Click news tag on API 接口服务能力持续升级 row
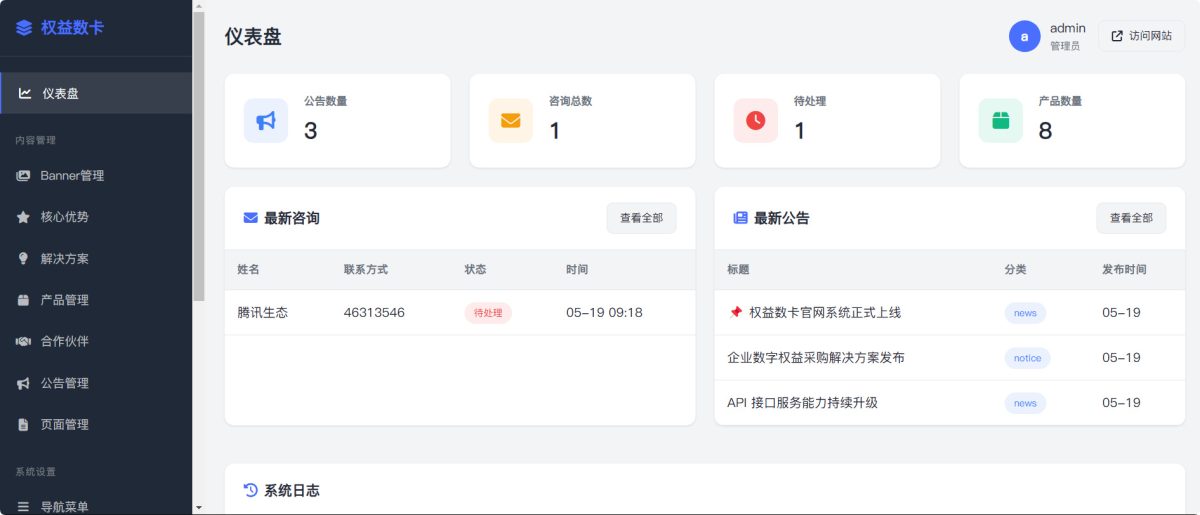Viewport: 1200px width, 515px height. coord(1025,403)
